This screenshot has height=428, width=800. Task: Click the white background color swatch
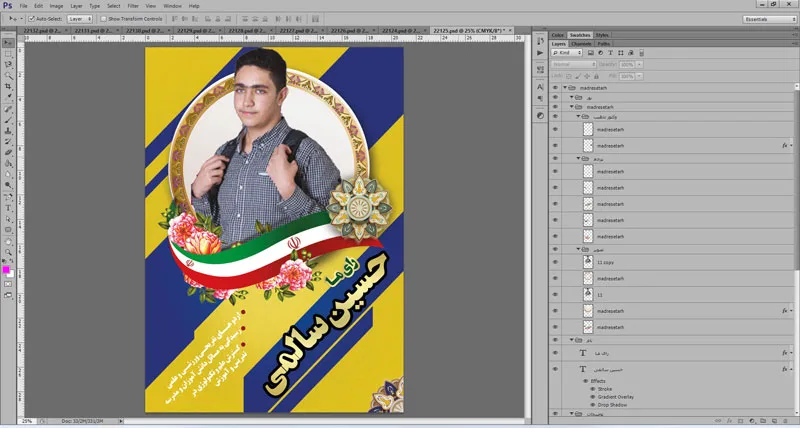click(x=11, y=274)
